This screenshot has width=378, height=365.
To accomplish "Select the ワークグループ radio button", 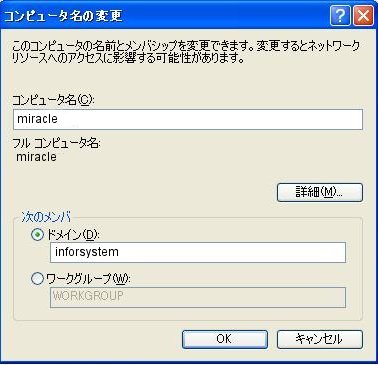I will [37, 278].
